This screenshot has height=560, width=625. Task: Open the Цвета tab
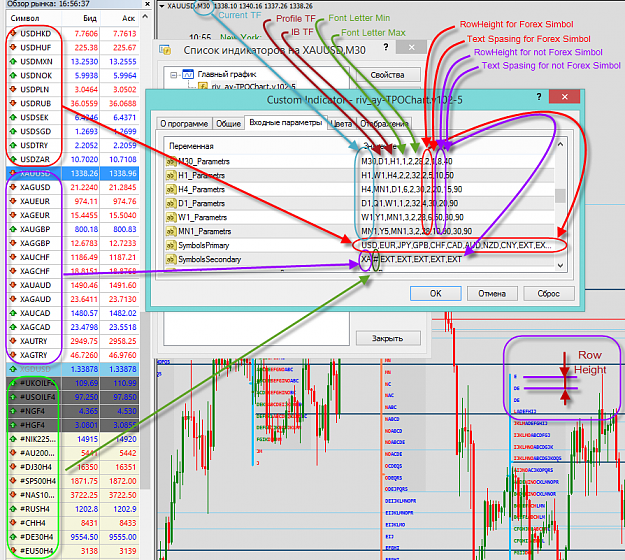(x=342, y=124)
